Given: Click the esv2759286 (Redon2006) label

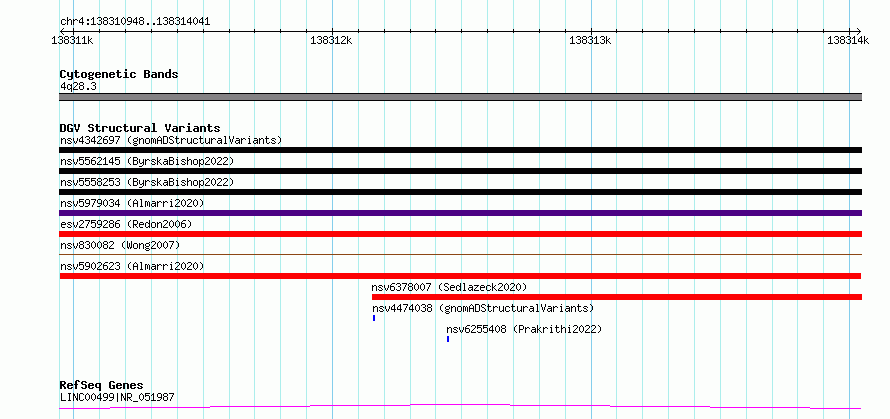Looking at the screenshot, I should click(126, 224).
